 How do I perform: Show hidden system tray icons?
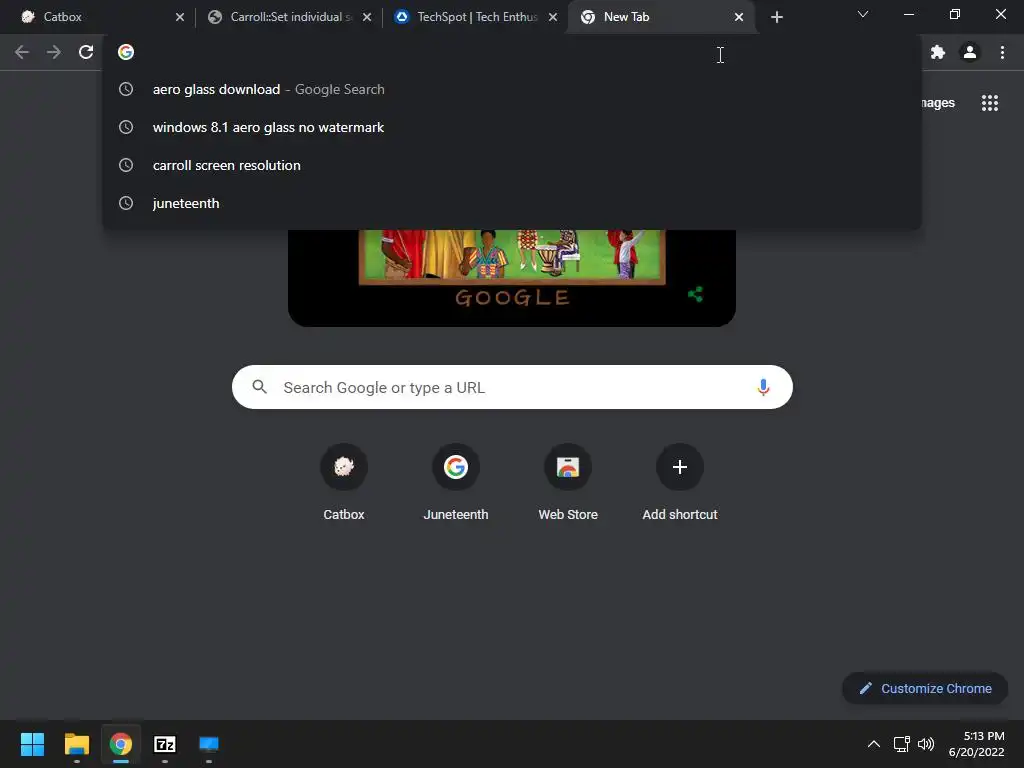(x=874, y=744)
